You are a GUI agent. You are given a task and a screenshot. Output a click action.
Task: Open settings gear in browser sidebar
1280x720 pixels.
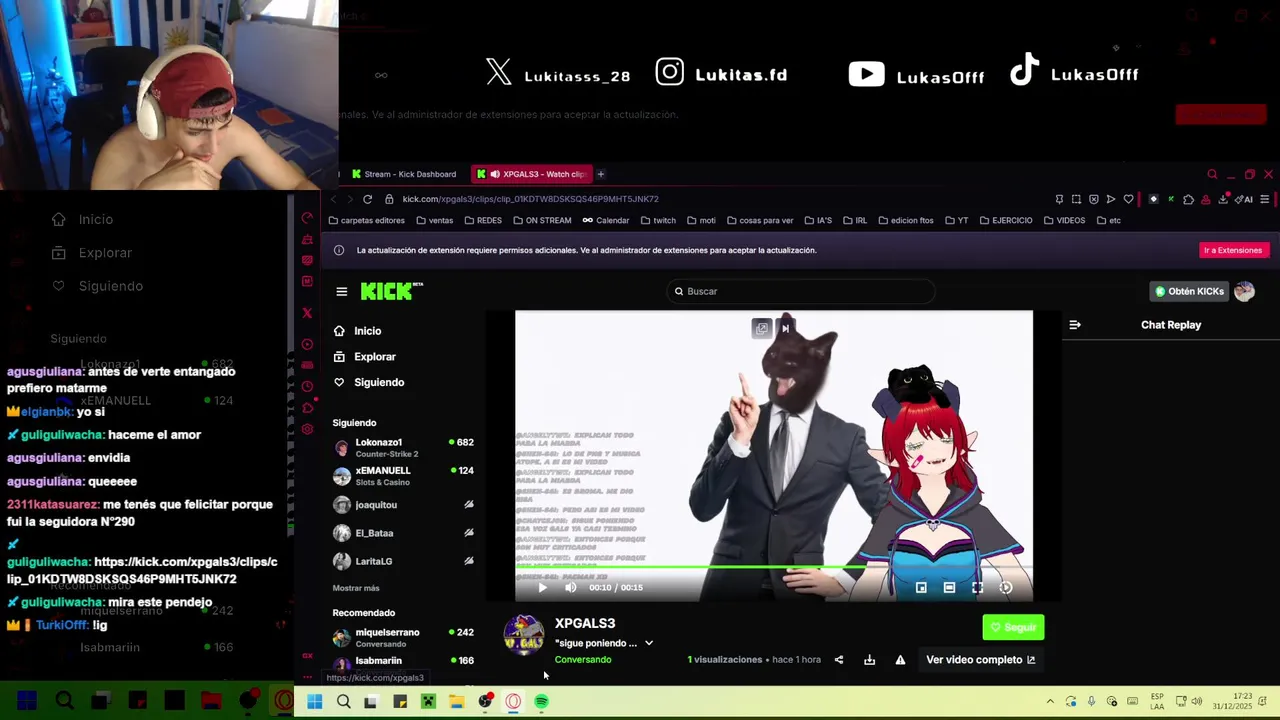coord(307,429)
